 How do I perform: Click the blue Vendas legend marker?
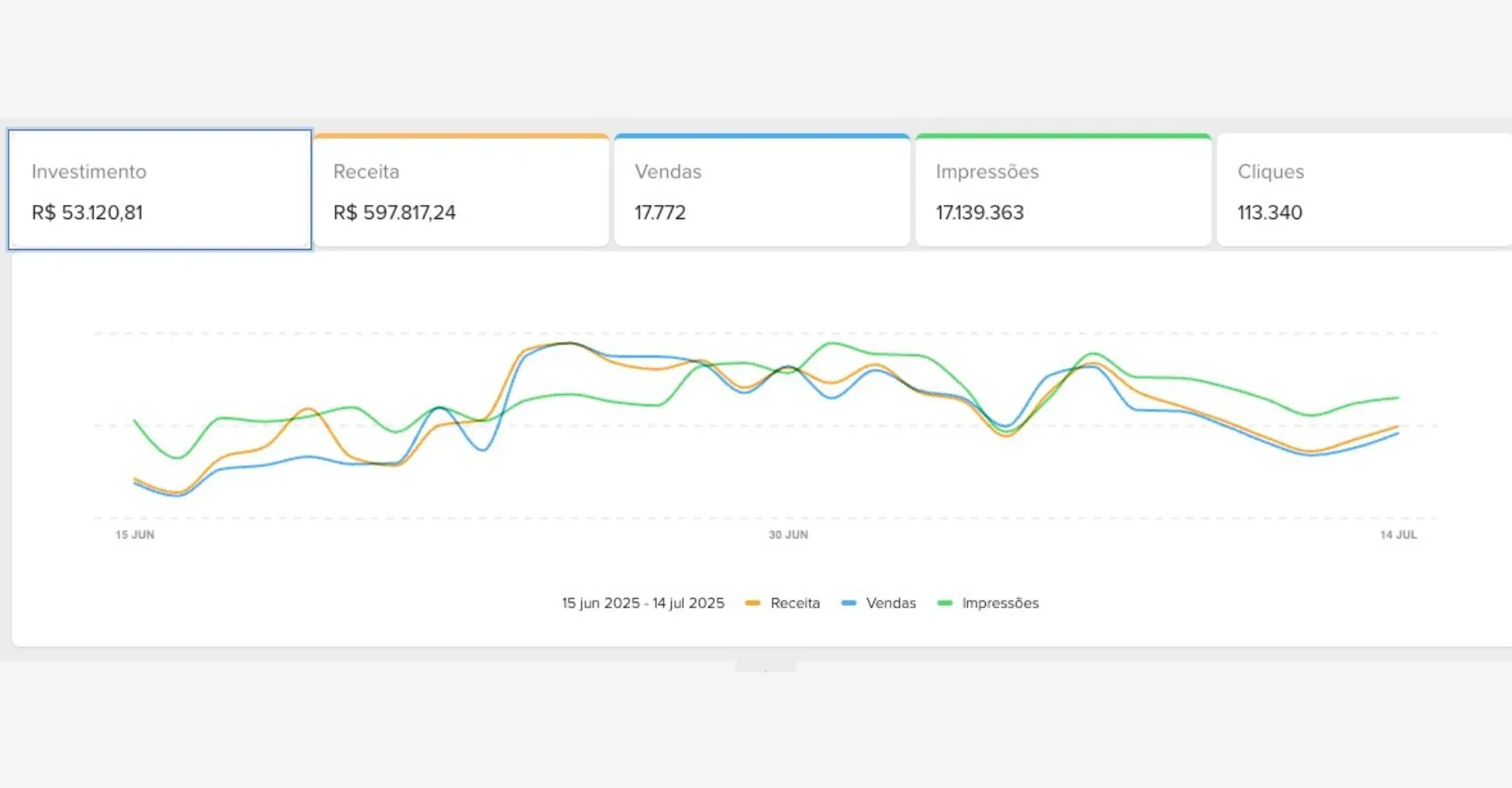coord(848,604)
